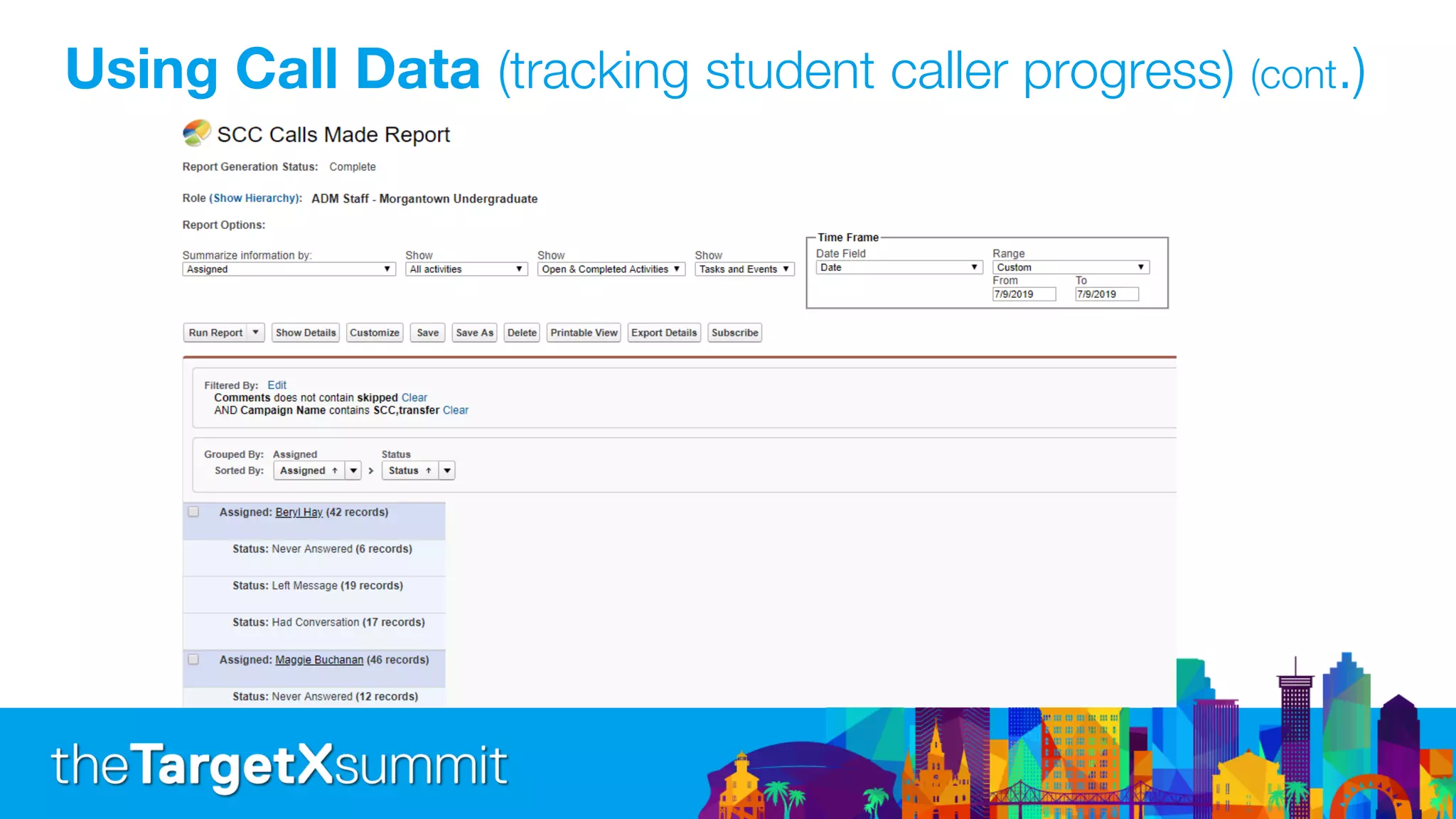
Task: Click the To date input field
Action: [1106, 294]
